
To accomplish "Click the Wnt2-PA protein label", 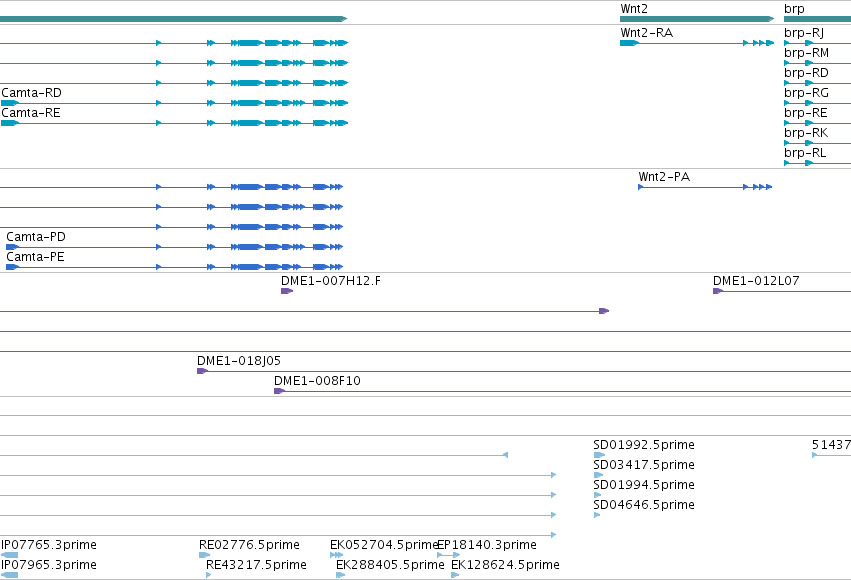I will (664, 177).
